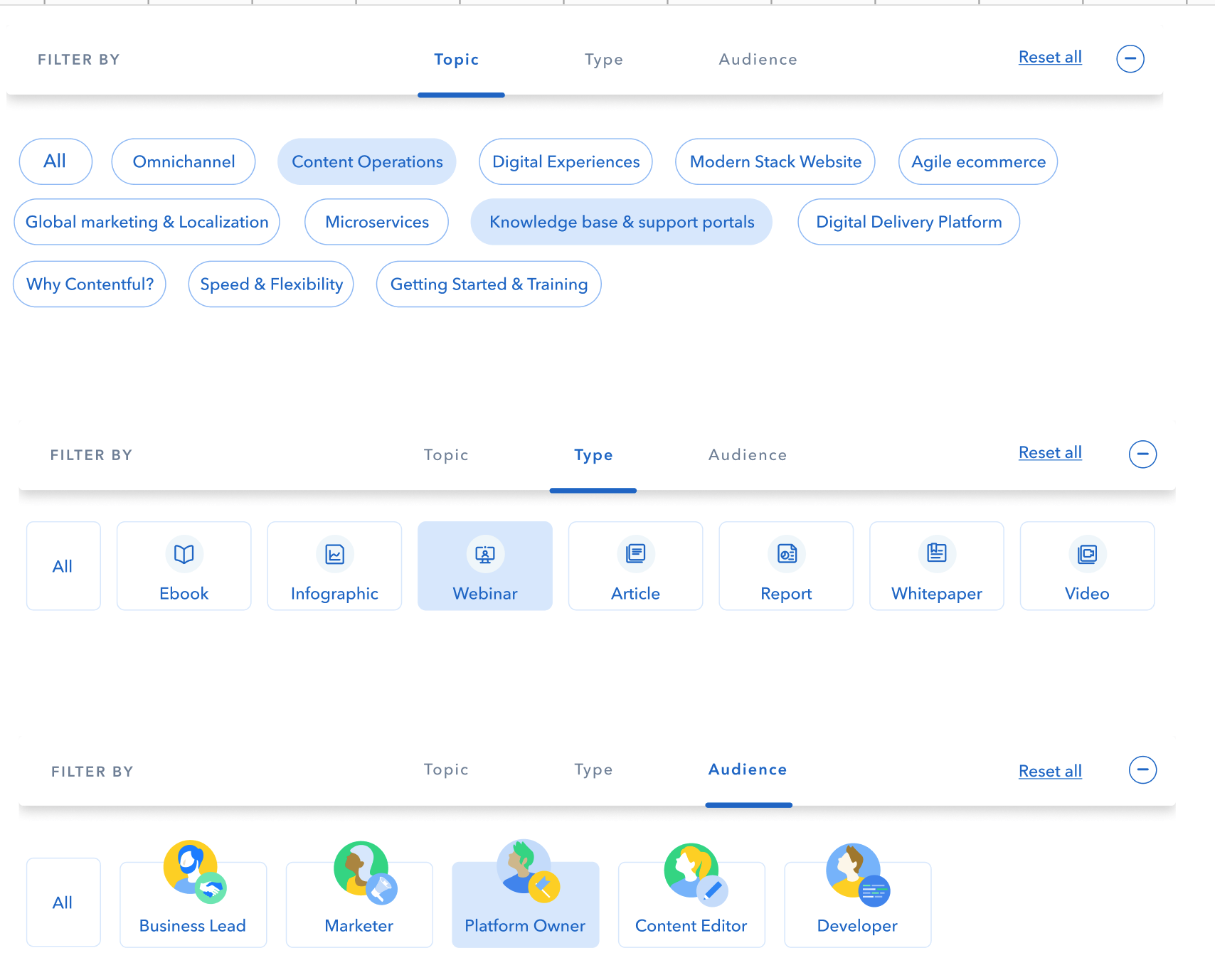Screen dimensions: 1215x980
Task: Deselect the Content Operations topic filter
Action: coord(367,161)
